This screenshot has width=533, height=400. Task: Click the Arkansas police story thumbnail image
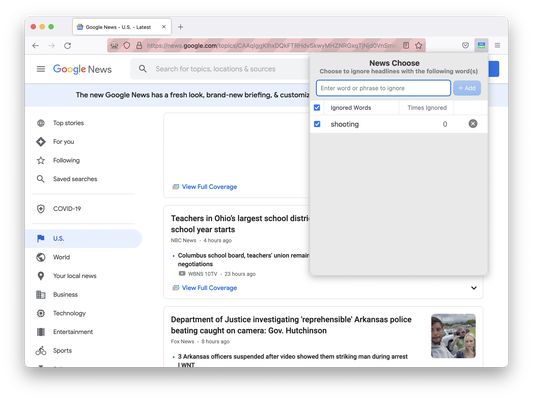point(453,336)
